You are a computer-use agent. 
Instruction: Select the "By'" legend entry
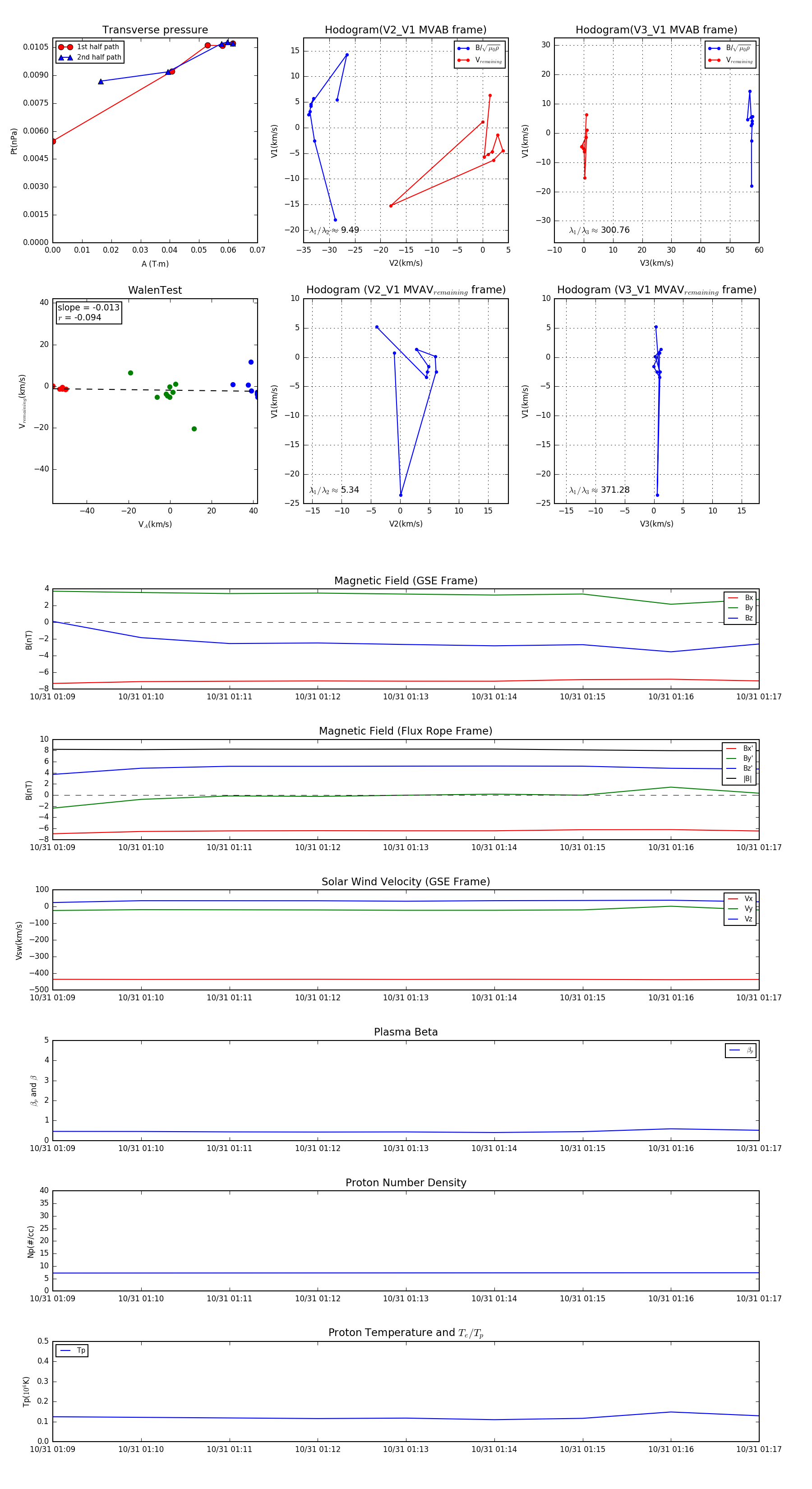pos(739,758)
